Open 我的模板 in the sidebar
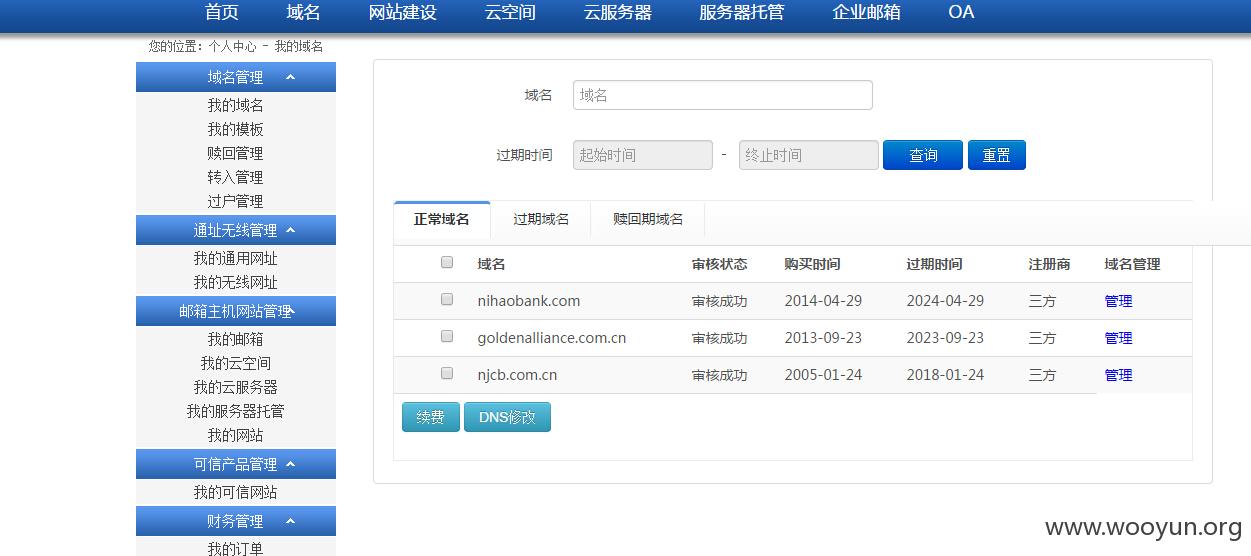The width and height of the screenshot is (1251, 556). tap(236, 129)
